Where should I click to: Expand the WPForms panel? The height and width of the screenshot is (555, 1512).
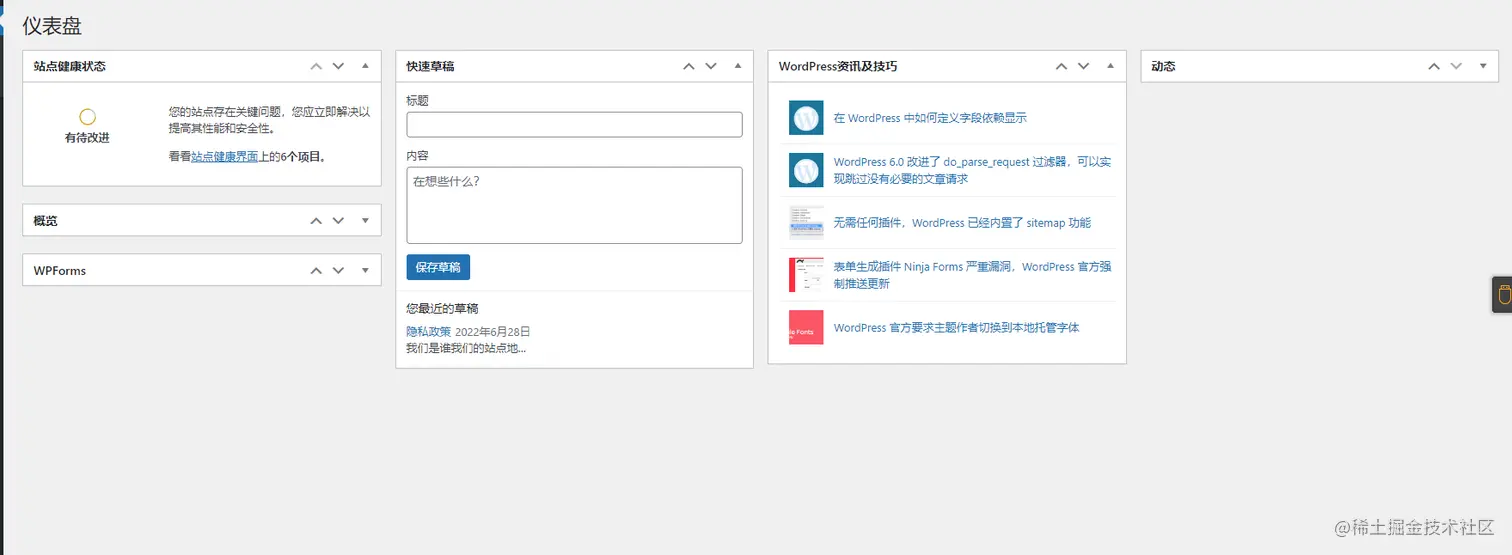365,270
